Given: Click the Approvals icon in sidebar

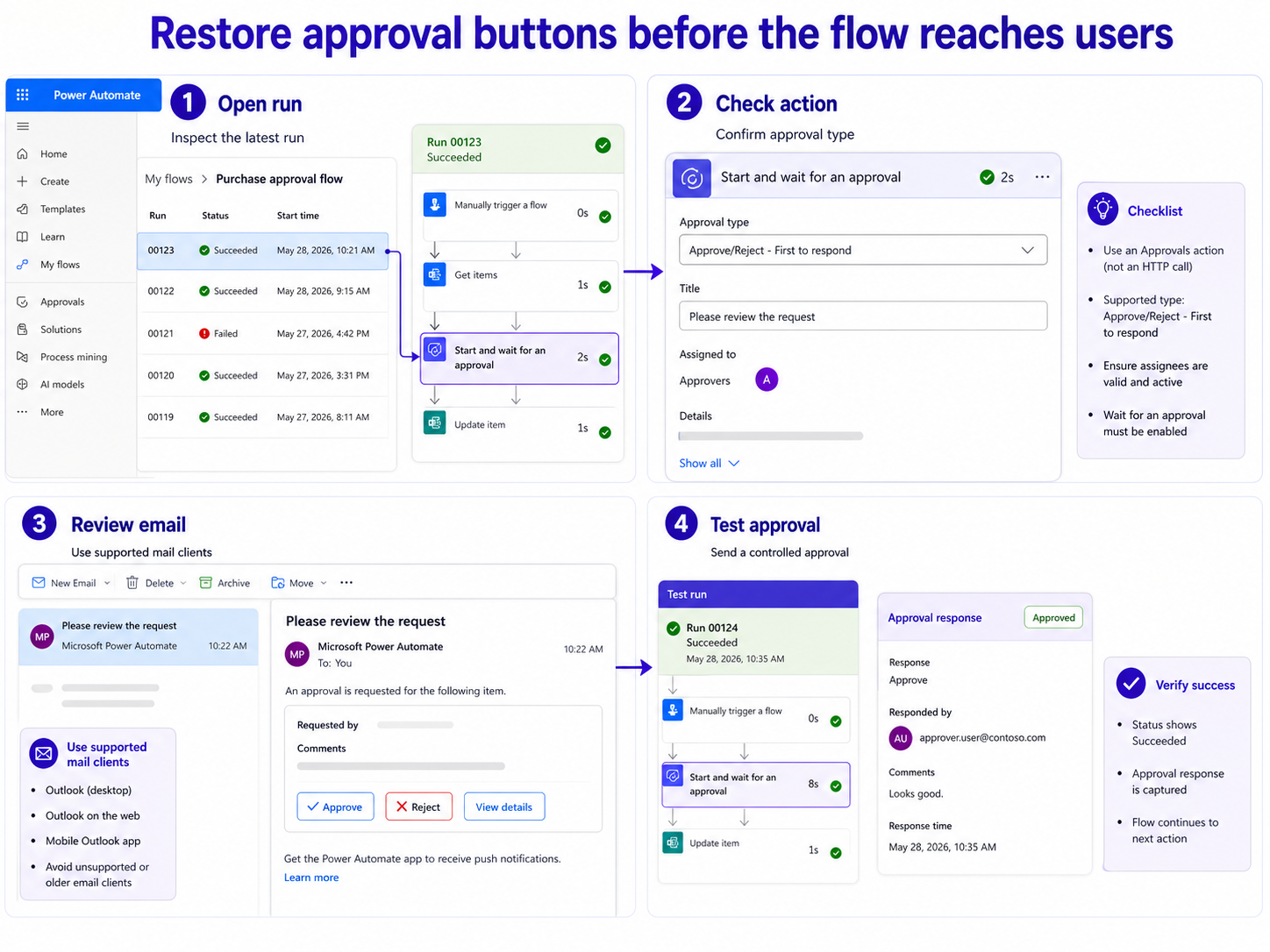Looking at the screenshot, I should click(23, 302).
